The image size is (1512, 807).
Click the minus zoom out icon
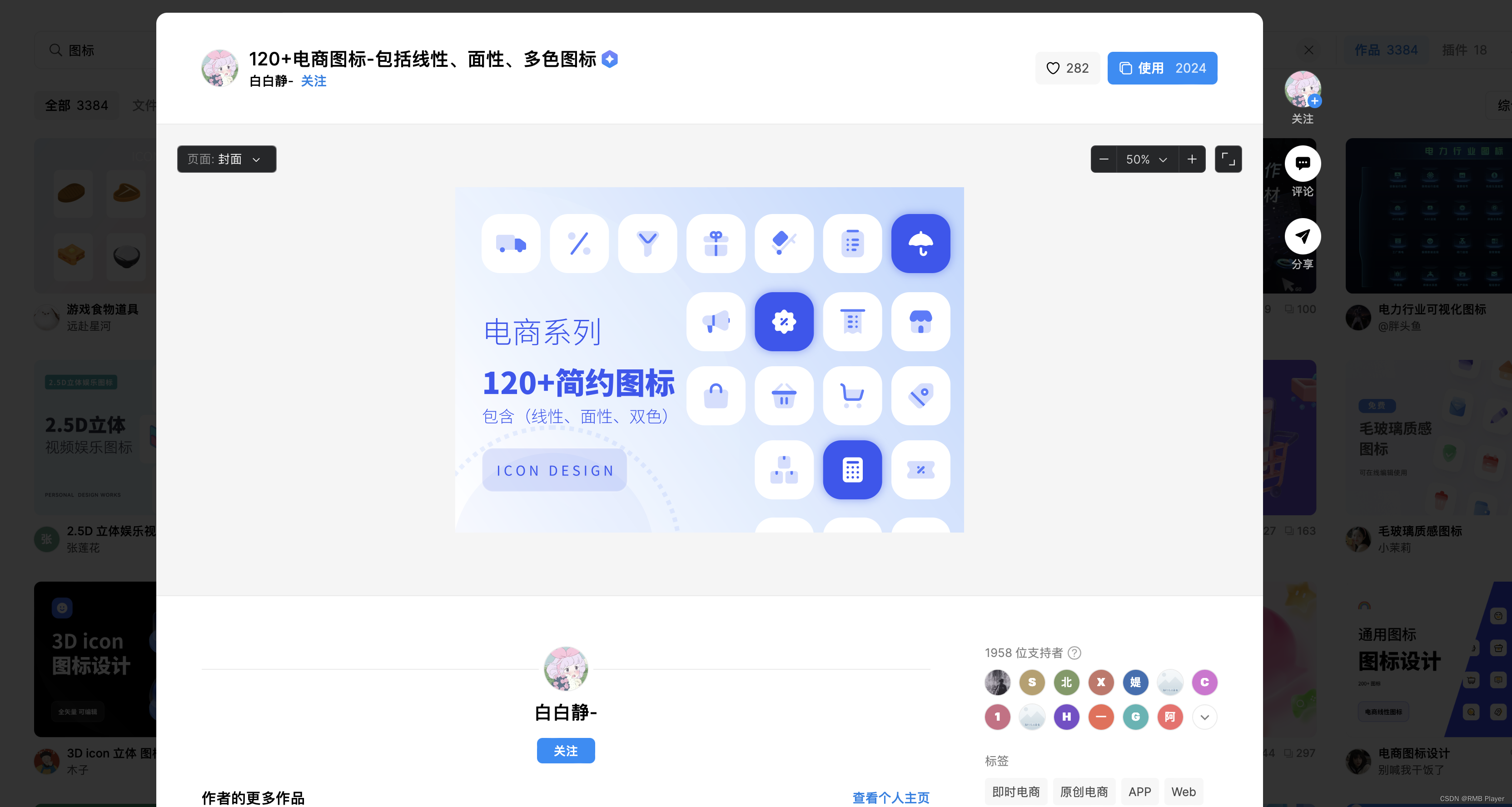[1104, 159]
